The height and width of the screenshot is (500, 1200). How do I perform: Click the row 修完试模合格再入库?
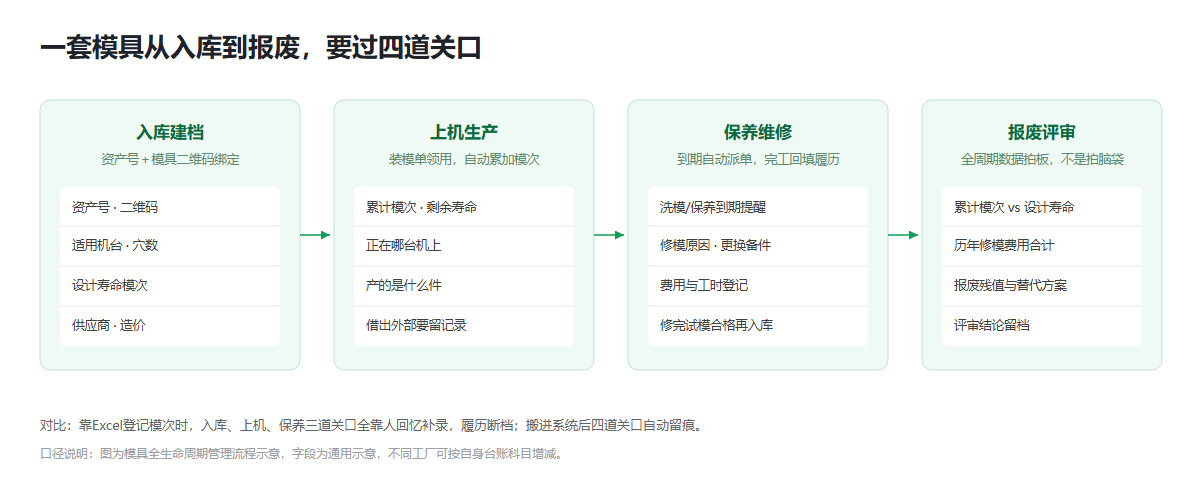point(758,325)
